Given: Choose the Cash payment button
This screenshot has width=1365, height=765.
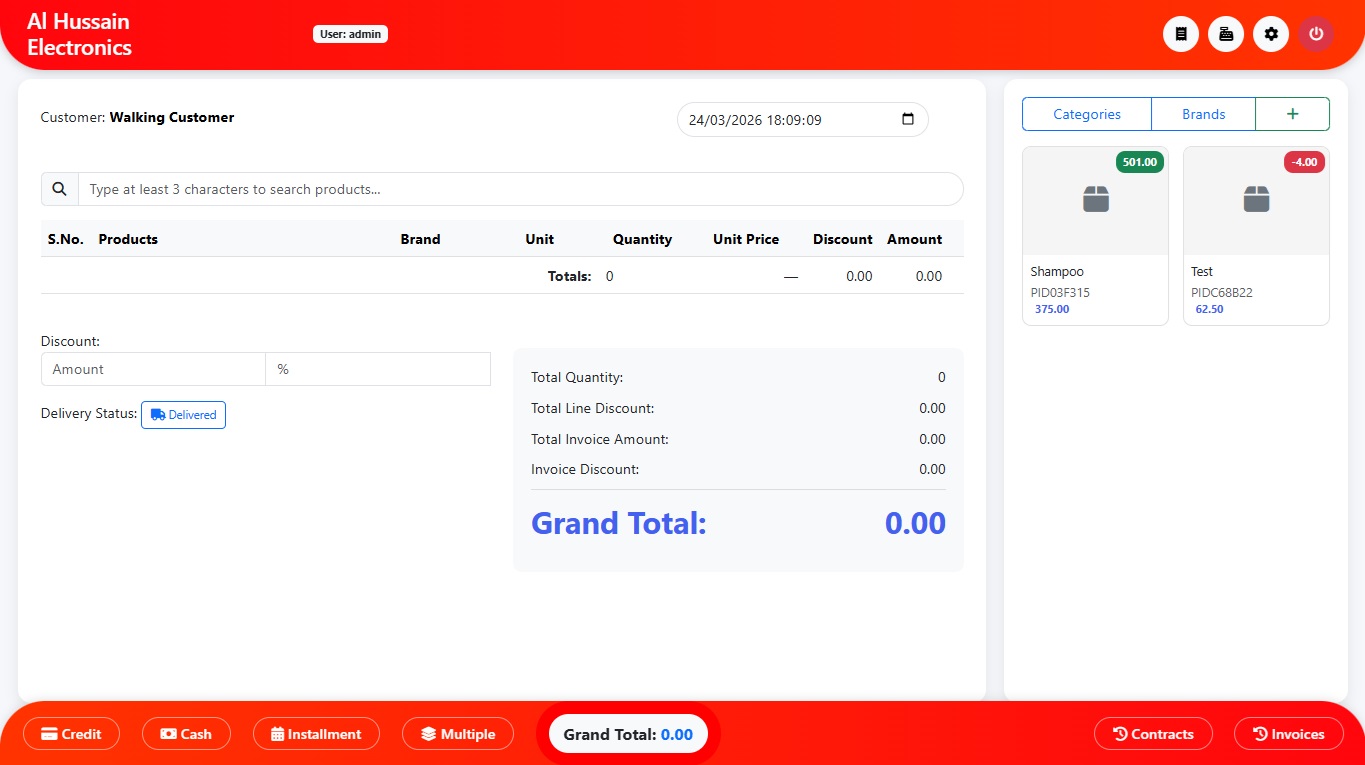Looking at the screenshot, I should coord(186,734).
